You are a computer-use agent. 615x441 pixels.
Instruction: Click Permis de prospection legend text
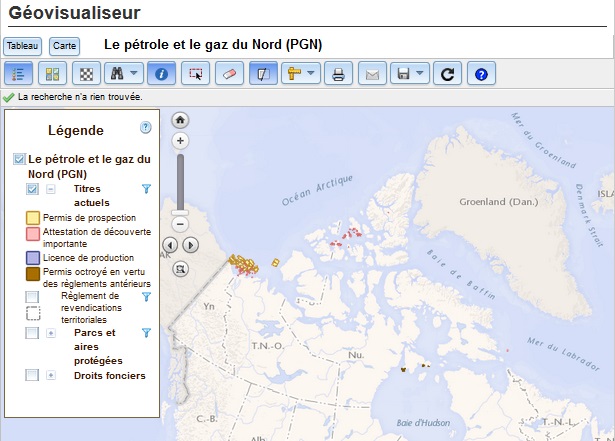[89, 218]
